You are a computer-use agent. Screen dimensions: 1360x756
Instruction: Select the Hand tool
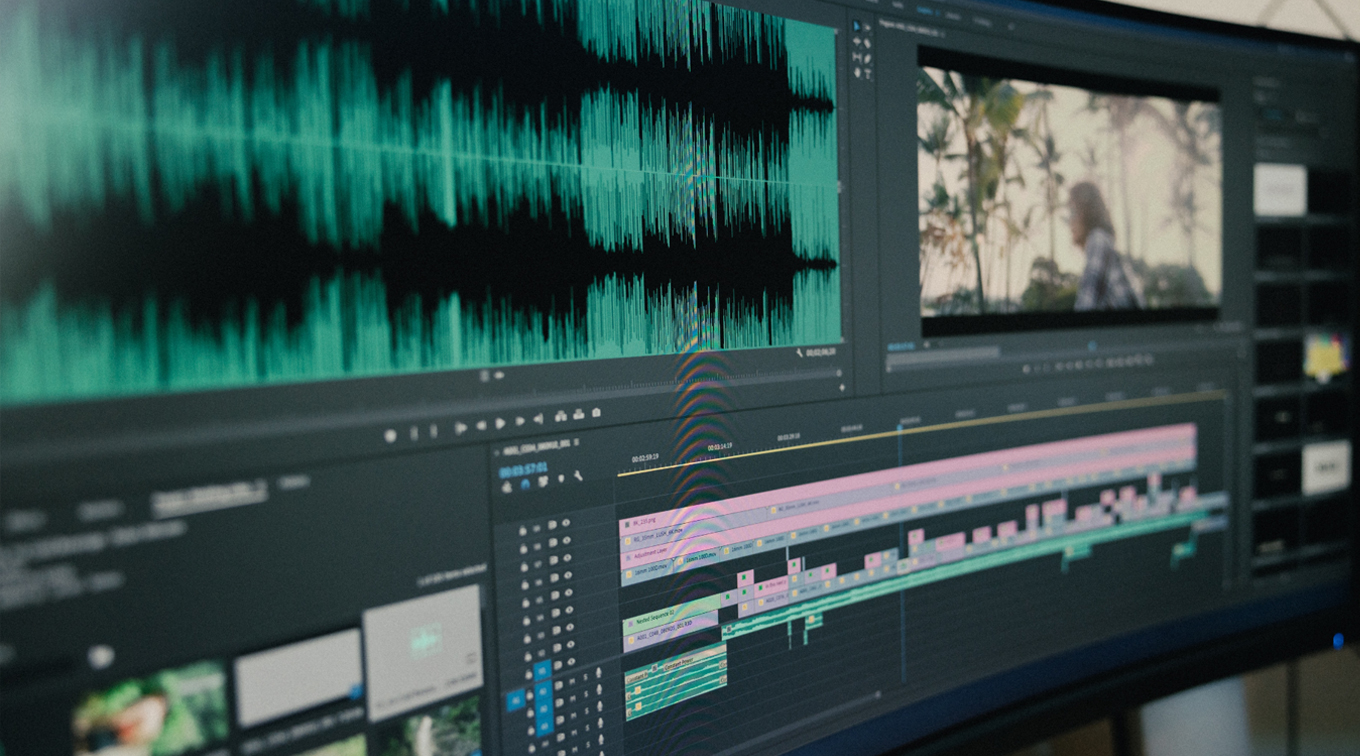pyautogui.click(x=857, y=72)
